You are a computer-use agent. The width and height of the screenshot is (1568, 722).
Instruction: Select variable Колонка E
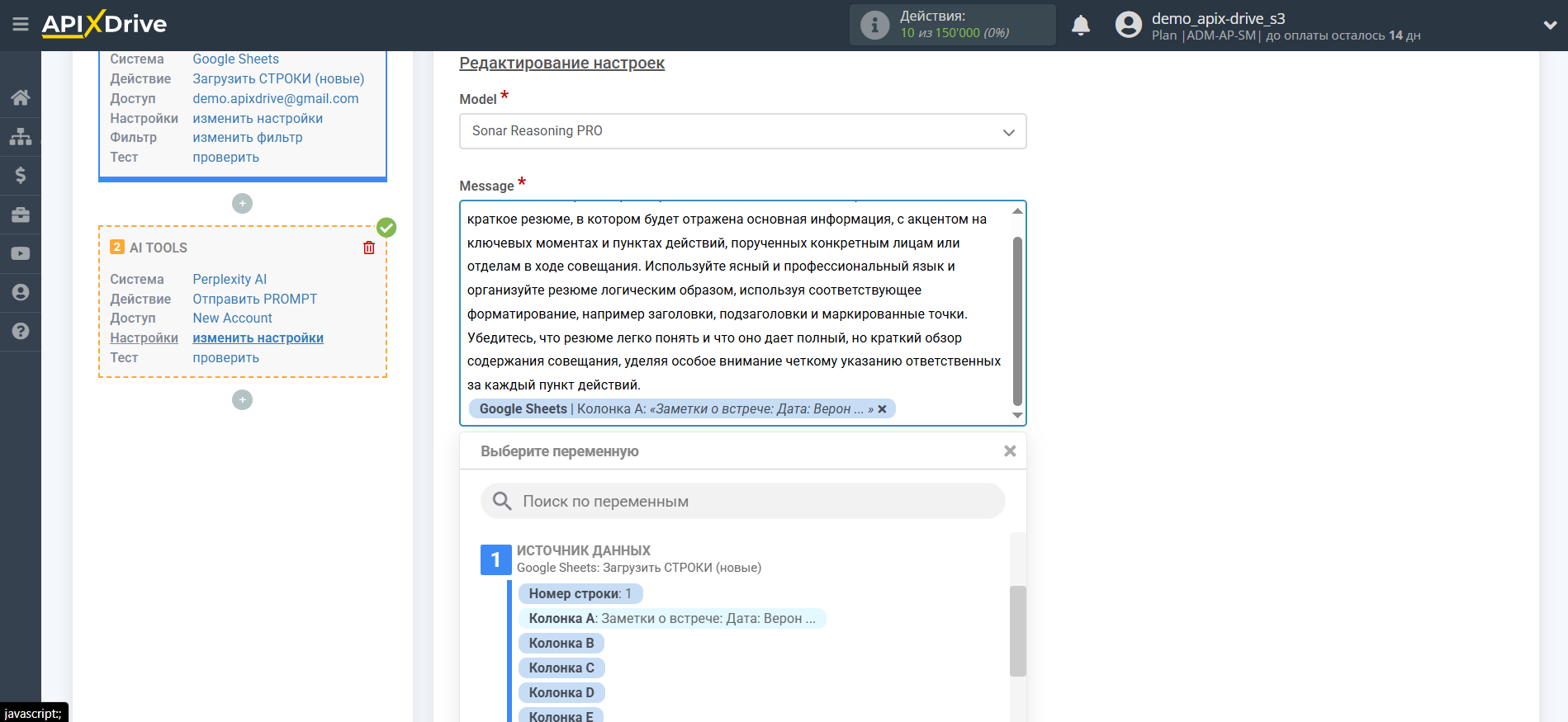(x=561, y=715)
